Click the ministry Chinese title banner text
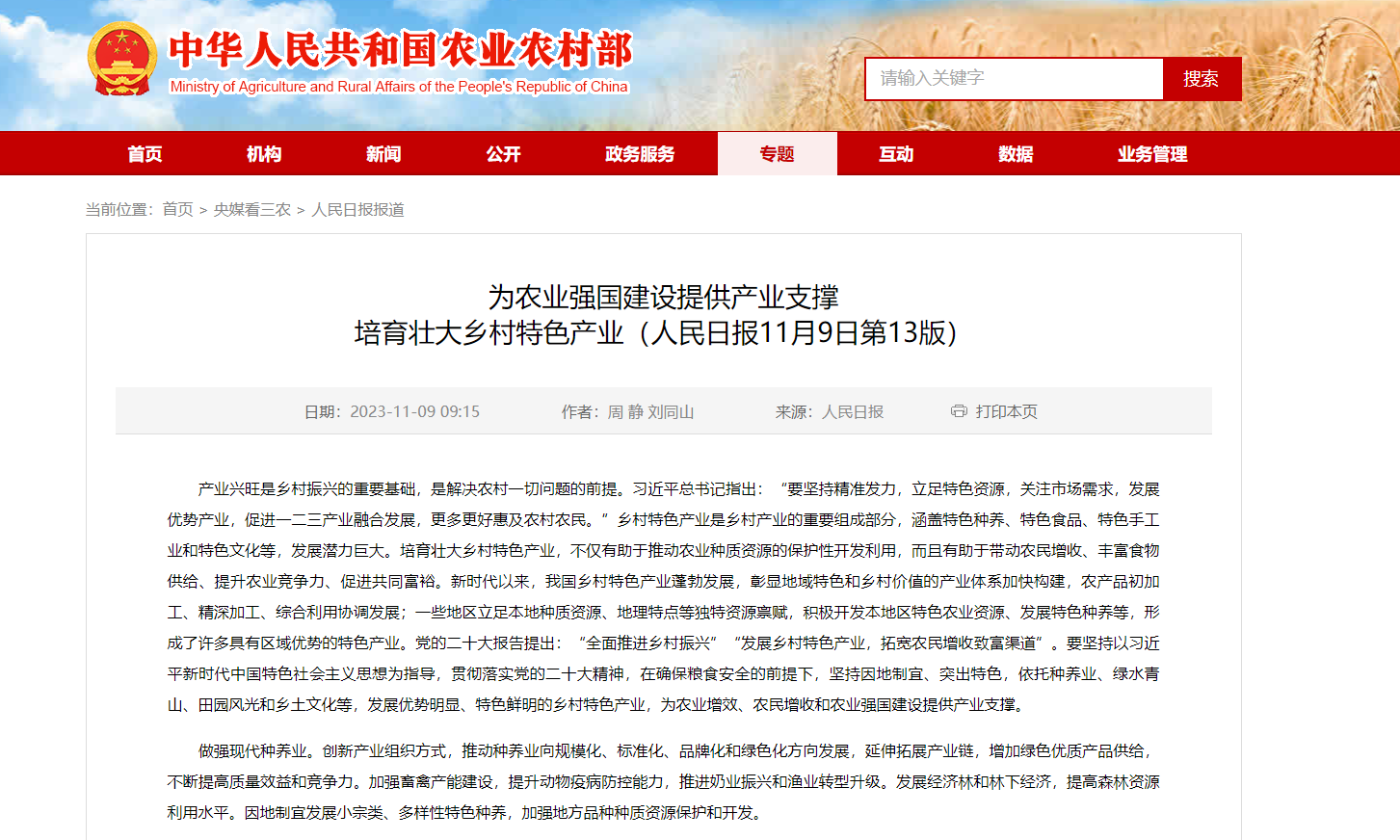The height and width of the screenshot is (840, 1400). [x=400, y=50]
